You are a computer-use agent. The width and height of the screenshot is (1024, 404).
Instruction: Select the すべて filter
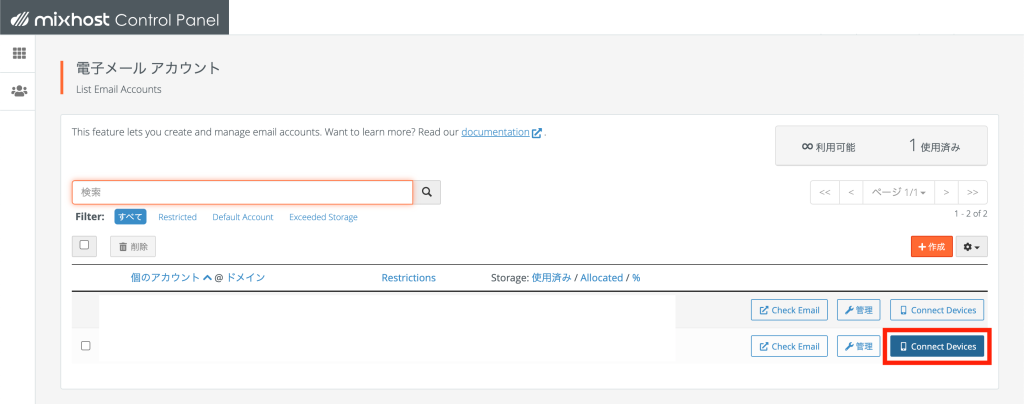pyautogui.click(x=131, y=217)
